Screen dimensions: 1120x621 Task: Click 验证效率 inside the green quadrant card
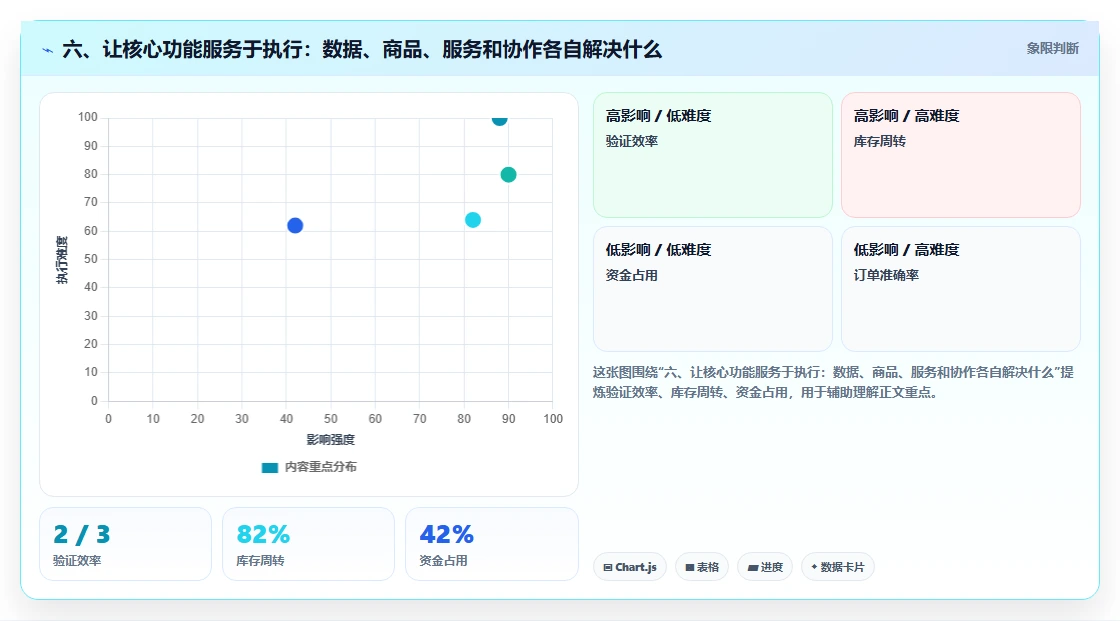coord(631,141)
